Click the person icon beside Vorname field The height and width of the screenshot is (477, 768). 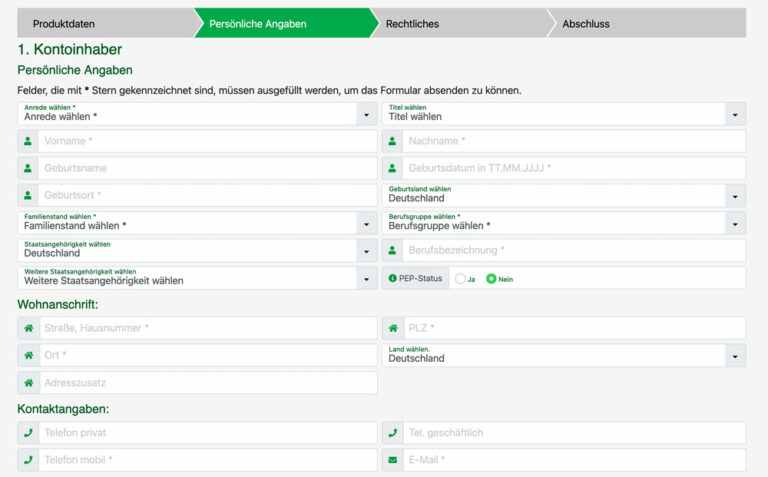(x=28, y=141)
